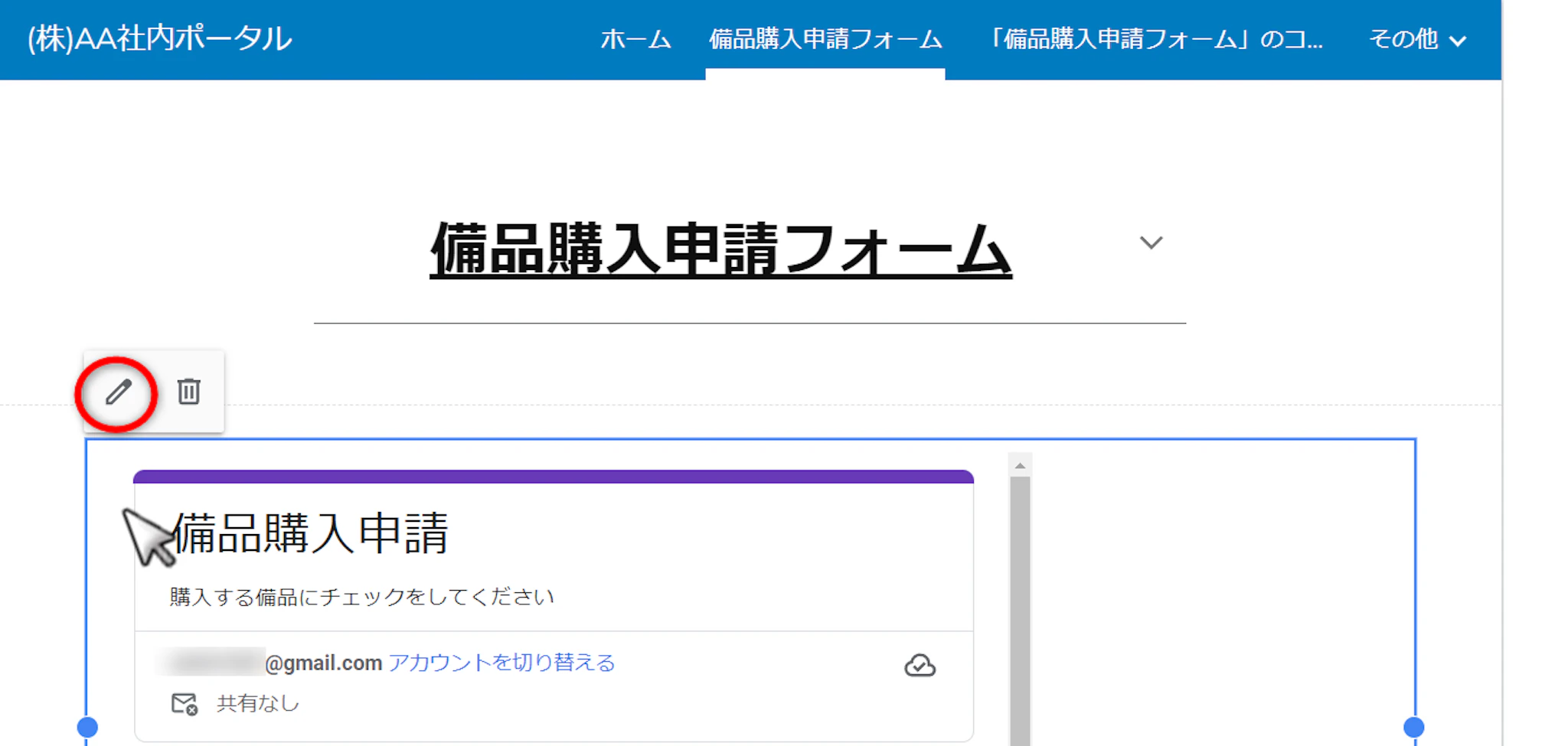Click the pencil edit icon for the embed
1568x746 pixels.
tap(118, 393)
